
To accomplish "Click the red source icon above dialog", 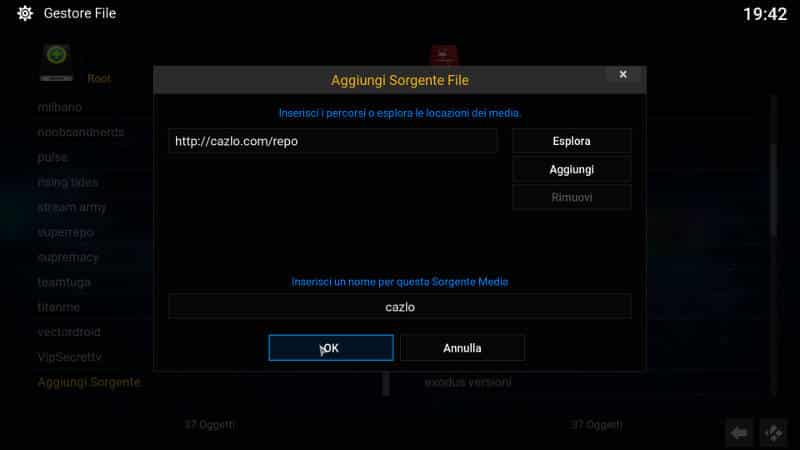I will click(443, 55).
